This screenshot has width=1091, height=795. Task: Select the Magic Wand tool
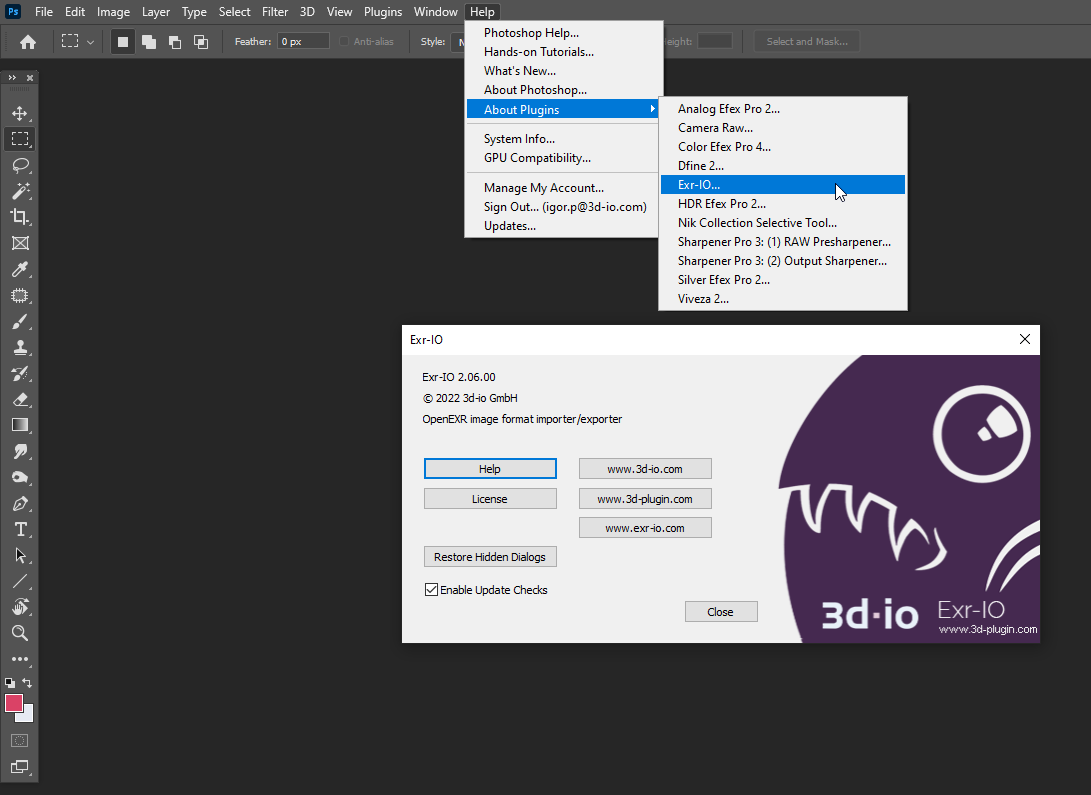pos(19,191)
